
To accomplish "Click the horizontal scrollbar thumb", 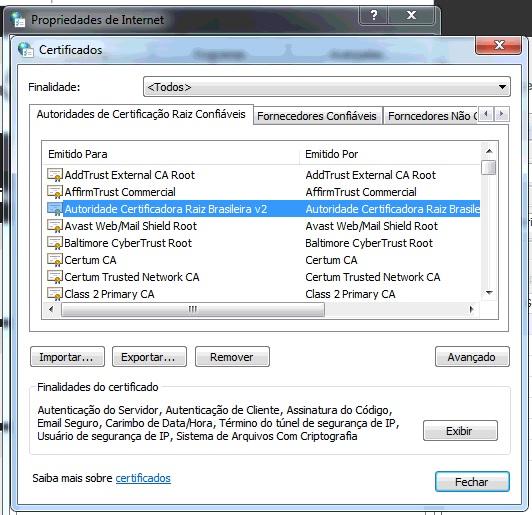I will pyautogui.click(x=193, y=309).
